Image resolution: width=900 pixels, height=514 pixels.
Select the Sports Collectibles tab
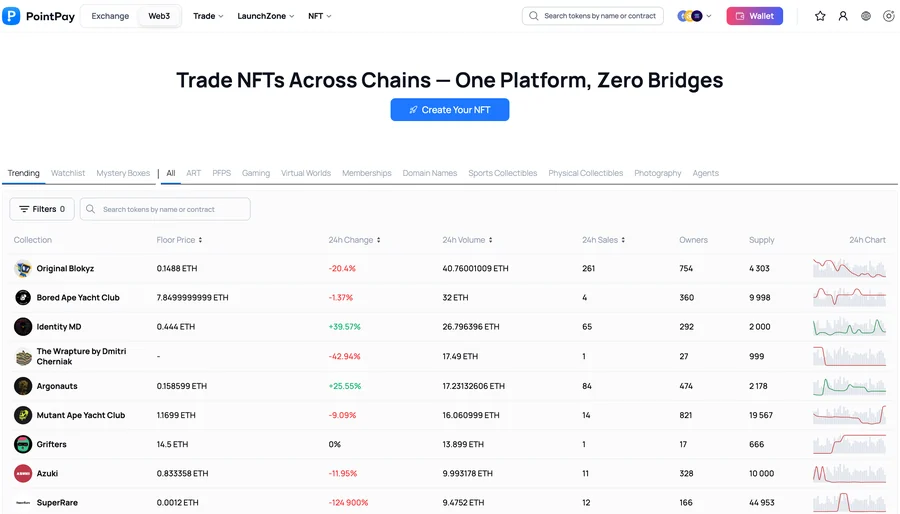503,173
